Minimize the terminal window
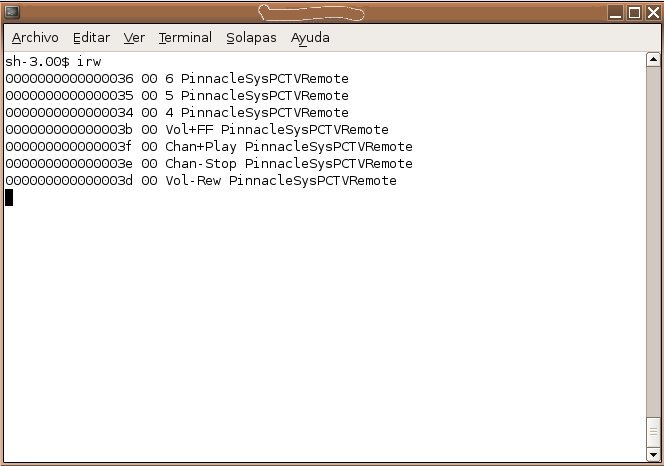This screenshot has width=664, height=466. tap(615, 13)
